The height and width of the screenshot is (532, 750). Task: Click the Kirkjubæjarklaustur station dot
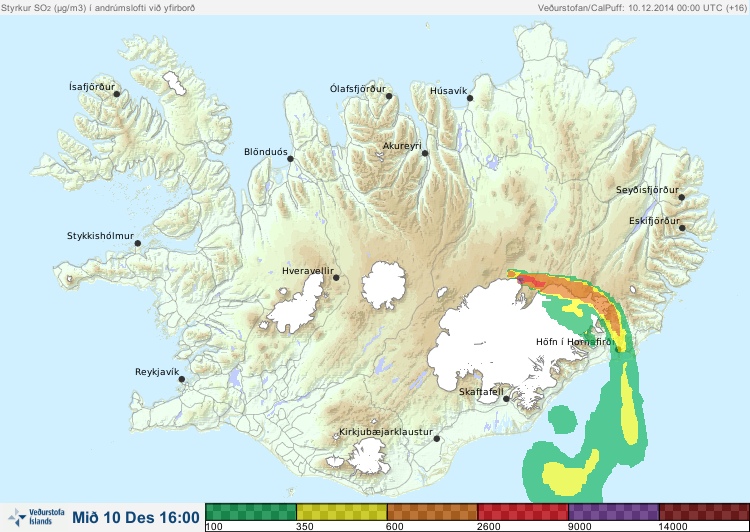tap(436, 438)
